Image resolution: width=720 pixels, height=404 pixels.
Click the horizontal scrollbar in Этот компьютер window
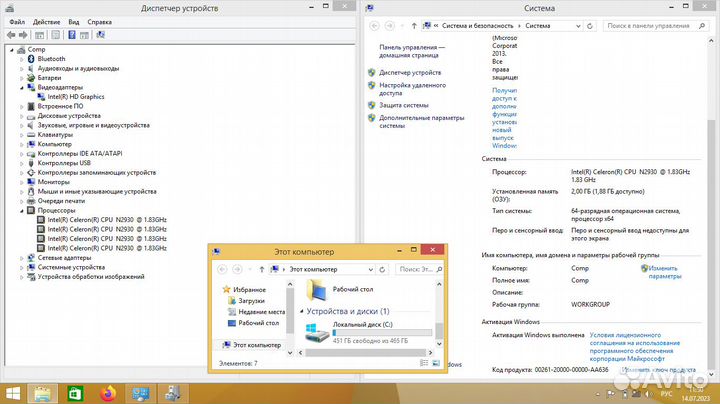click(365, 353)
